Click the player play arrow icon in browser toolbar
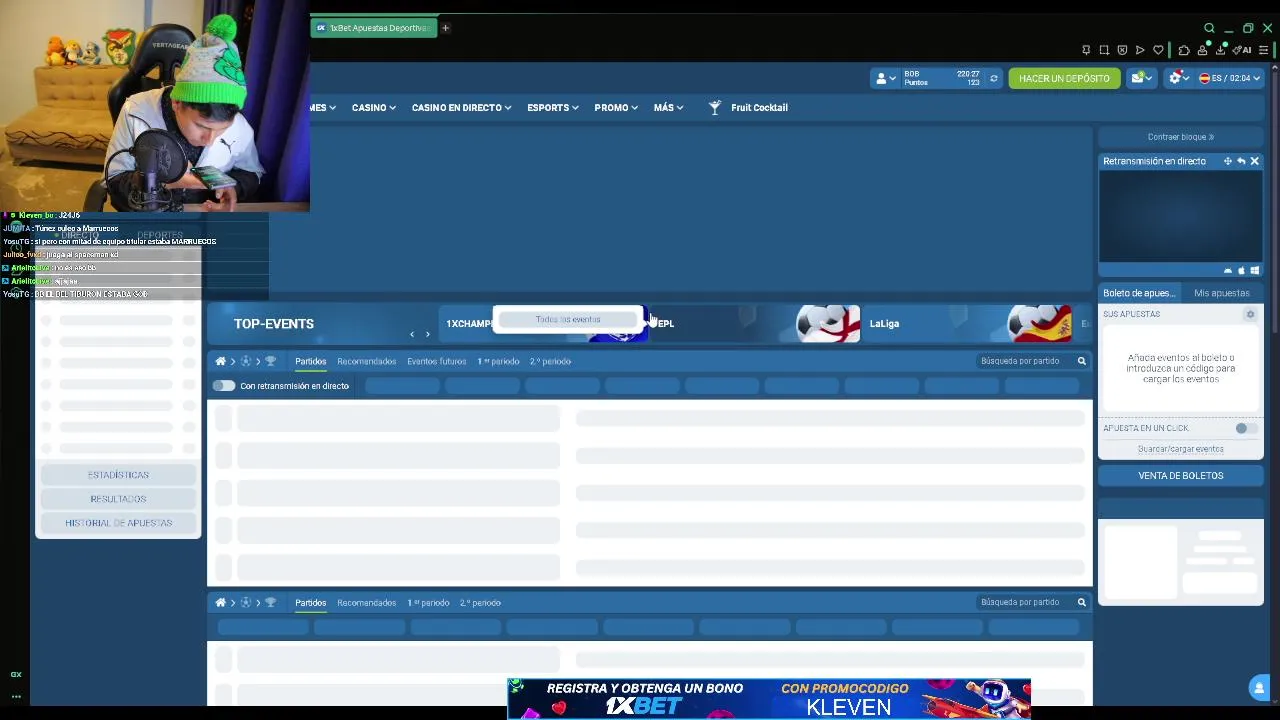 [1140, 50]
